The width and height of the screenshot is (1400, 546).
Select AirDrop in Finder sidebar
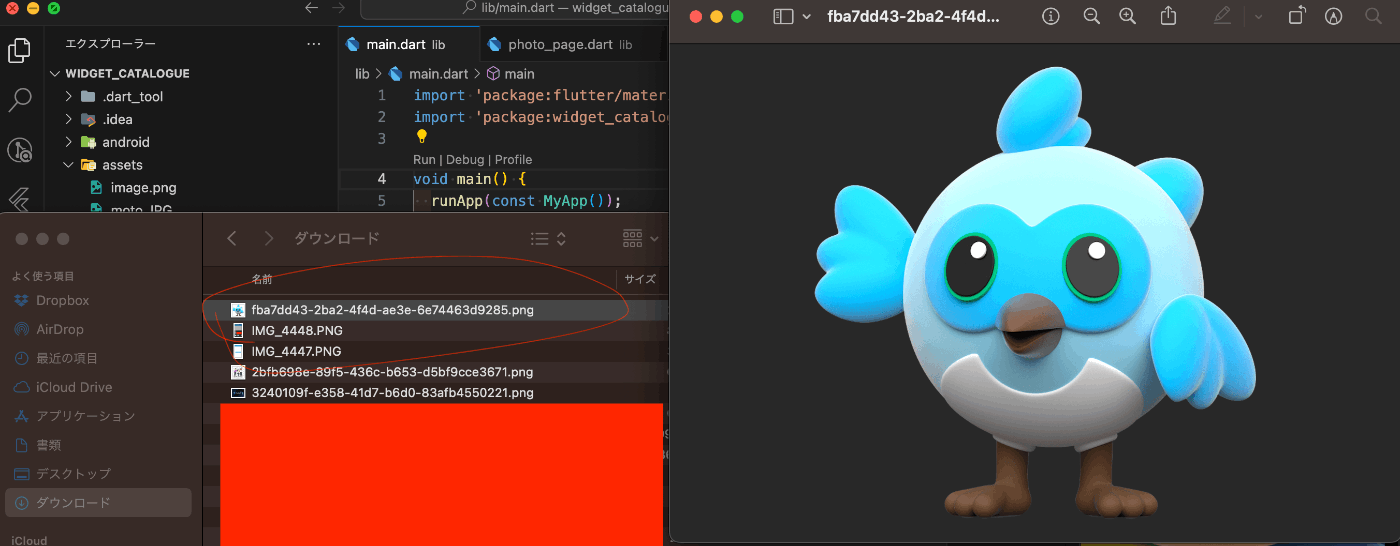(x=60, y=330)
